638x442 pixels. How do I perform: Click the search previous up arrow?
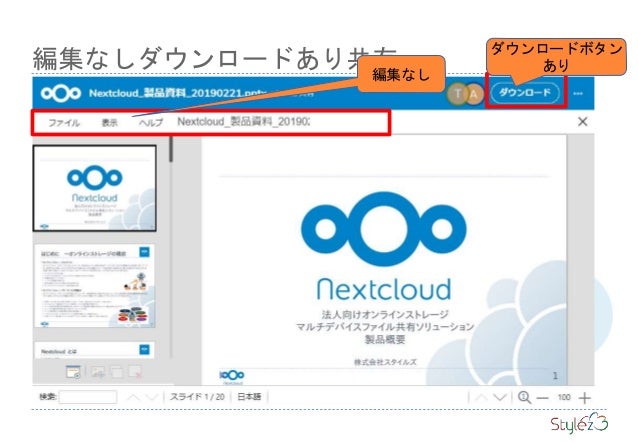[133, 397]
